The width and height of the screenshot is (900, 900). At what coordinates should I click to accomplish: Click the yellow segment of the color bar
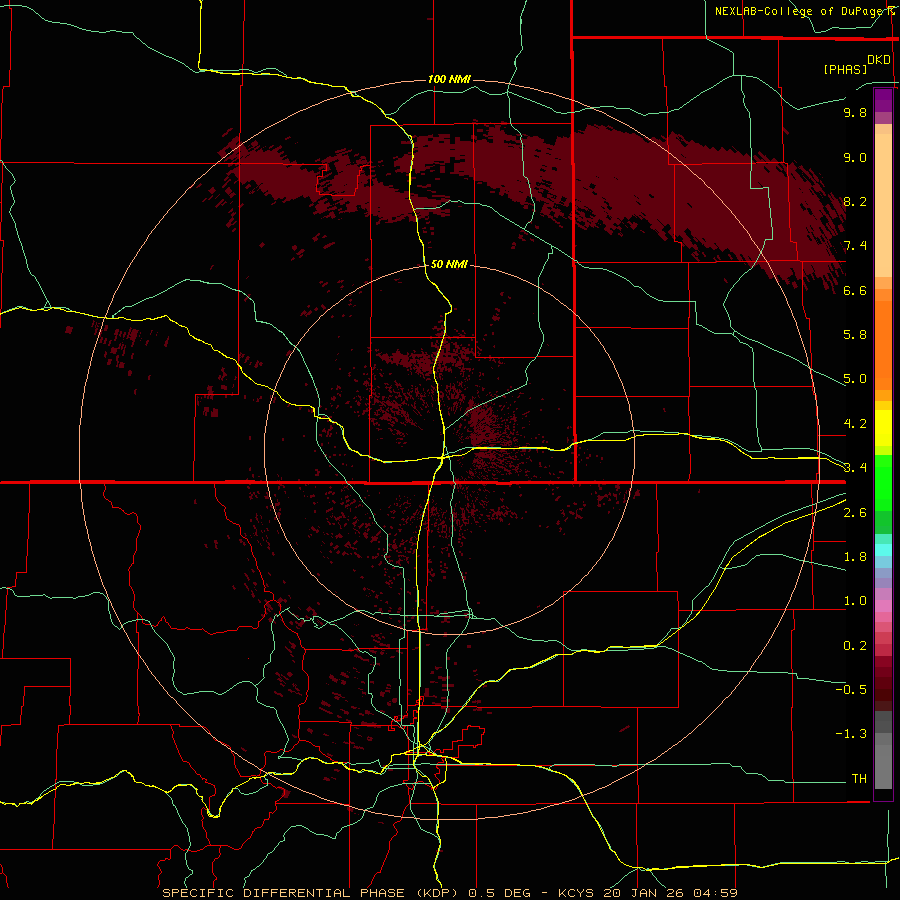[883, 428]
